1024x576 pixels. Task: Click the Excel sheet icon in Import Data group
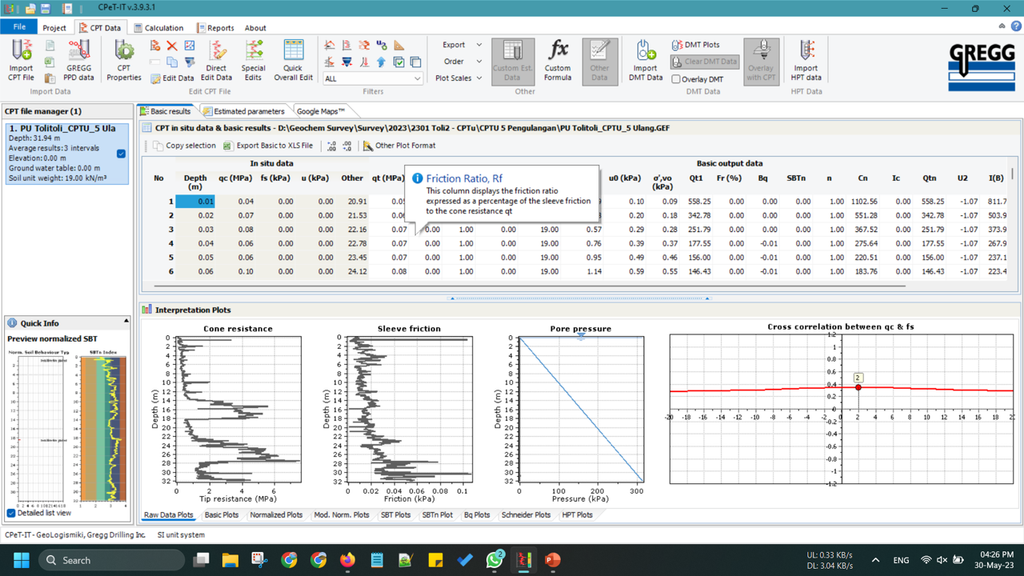[50, 62]
